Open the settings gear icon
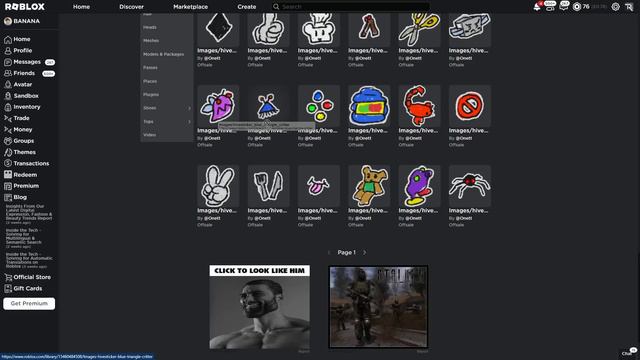The image size is (640, 360). click(616, 7)
